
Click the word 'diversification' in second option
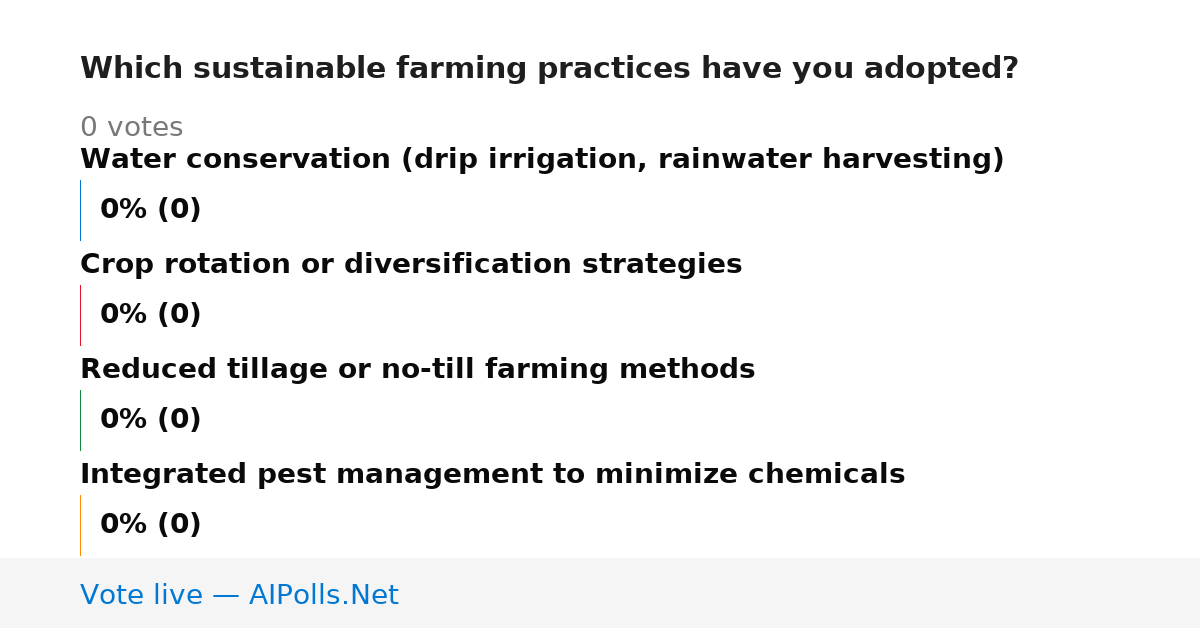(455, 265)
